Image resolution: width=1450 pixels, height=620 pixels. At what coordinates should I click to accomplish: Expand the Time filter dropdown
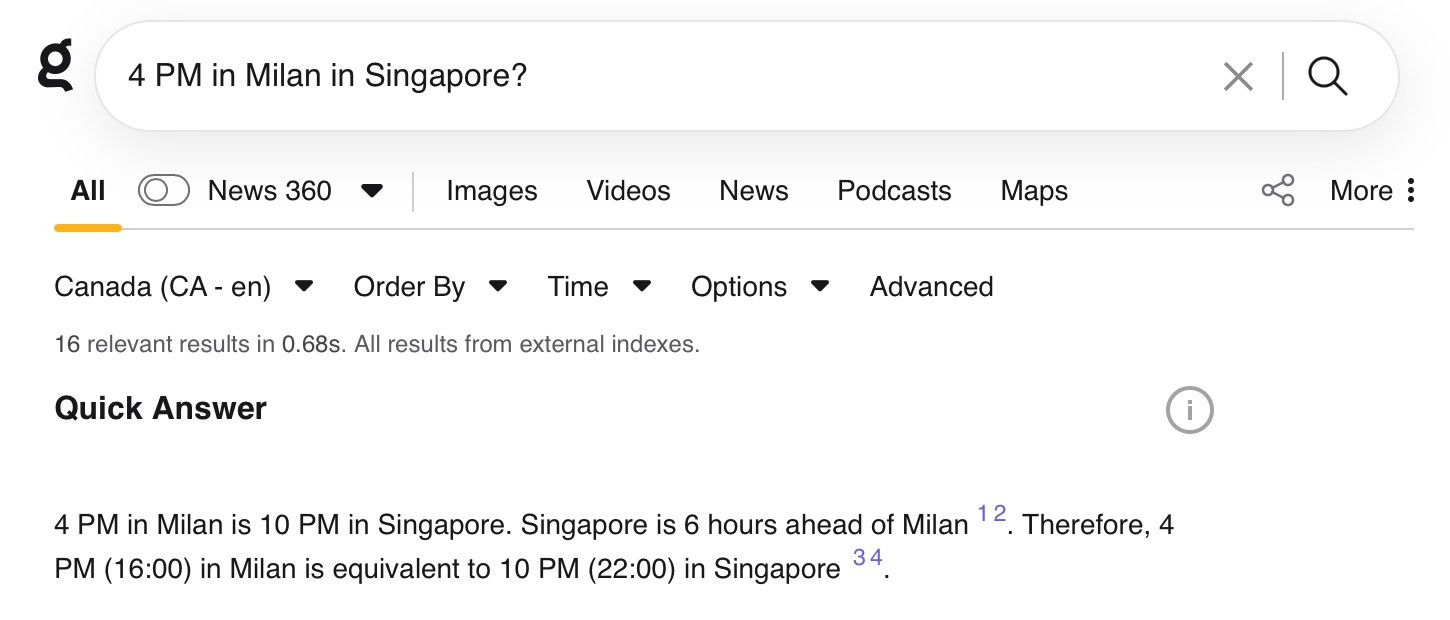tap(599, 287)
